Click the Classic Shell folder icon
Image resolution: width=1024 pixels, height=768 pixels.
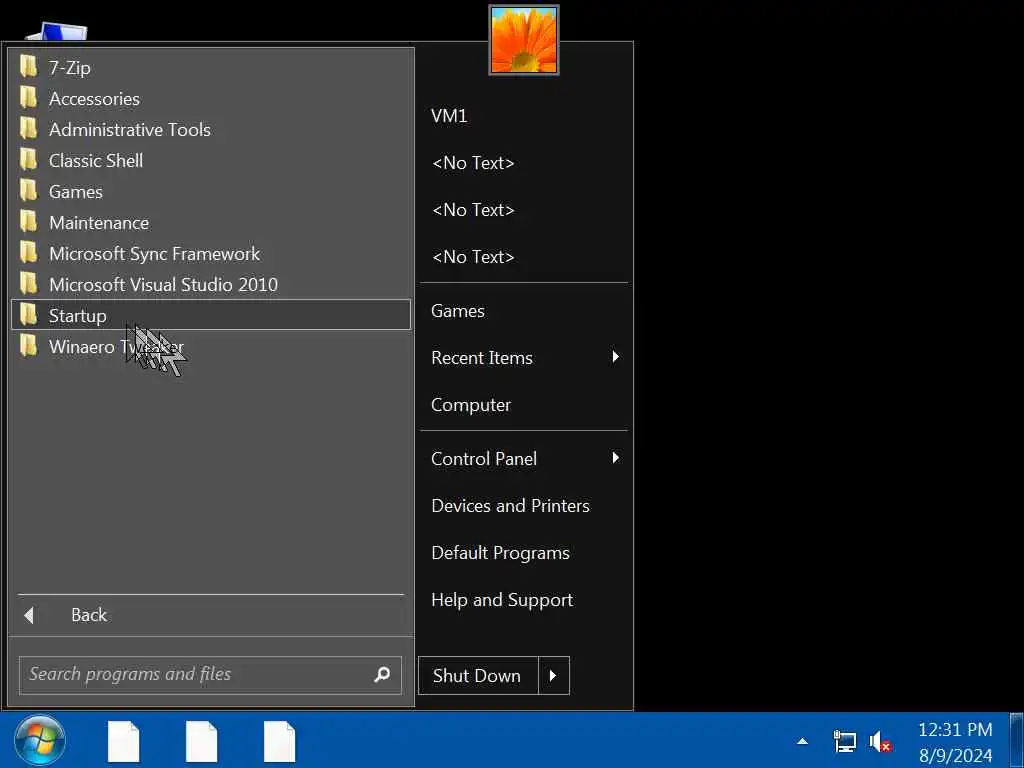click(x=29, y=160)
